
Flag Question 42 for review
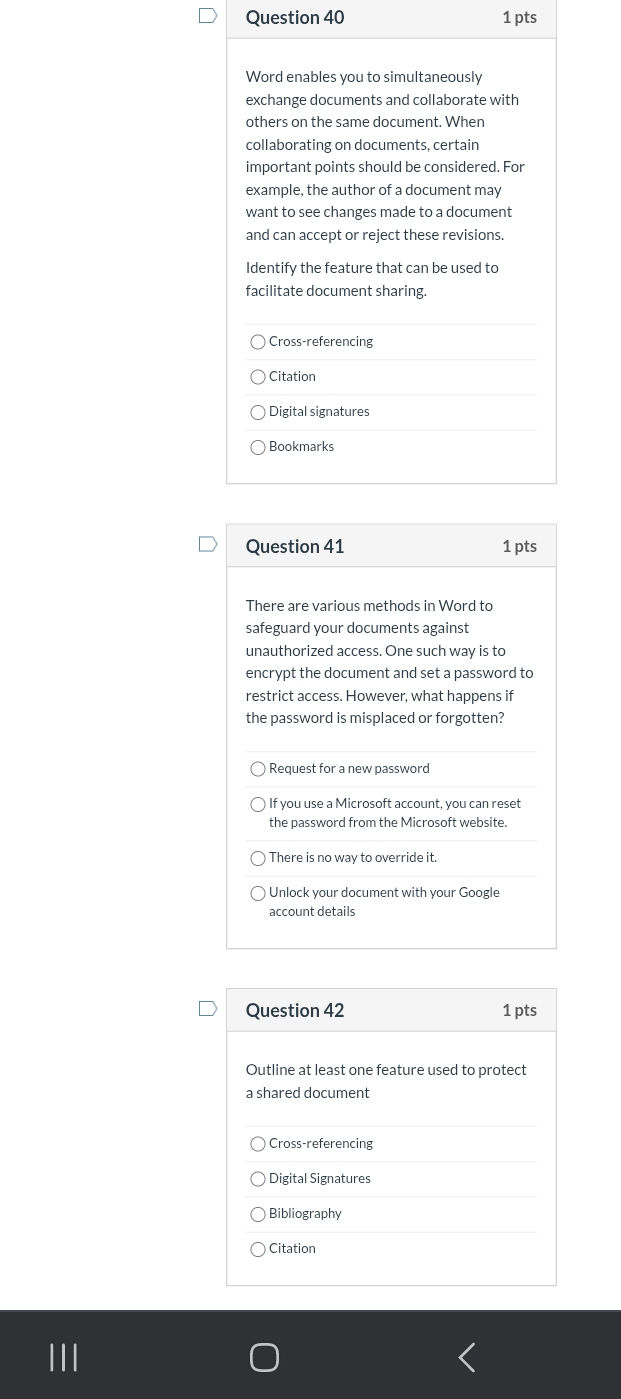tap(207, 1008)
